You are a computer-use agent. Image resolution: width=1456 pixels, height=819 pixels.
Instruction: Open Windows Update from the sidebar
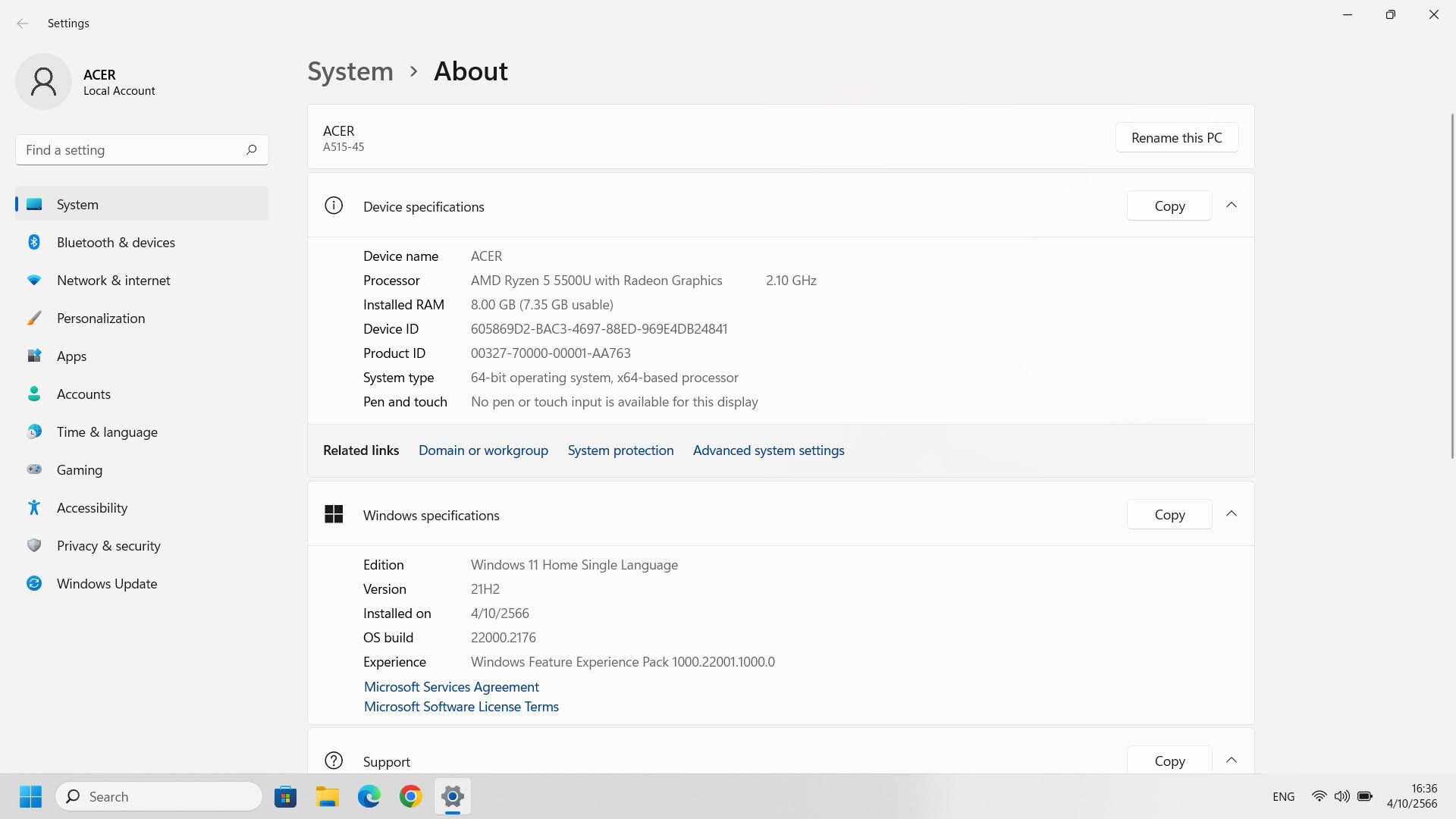pyautogui.click(x=142, y=583)
